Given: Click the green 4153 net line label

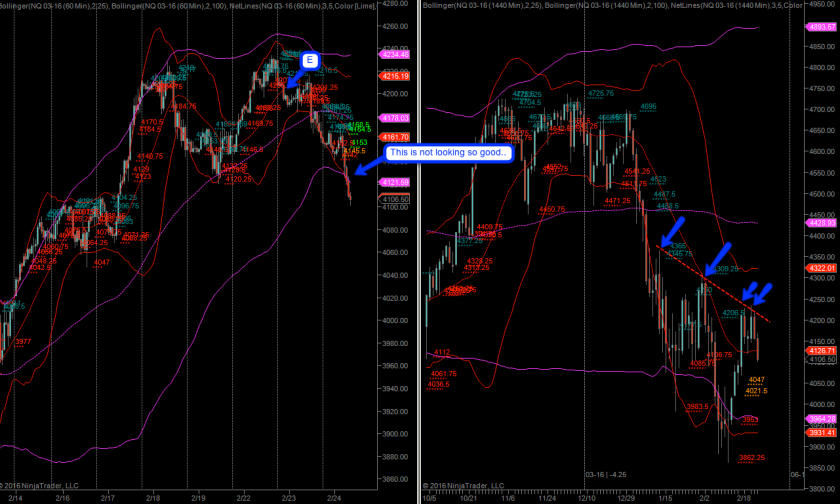Looking at the screenshot, I should click(359, 142).
